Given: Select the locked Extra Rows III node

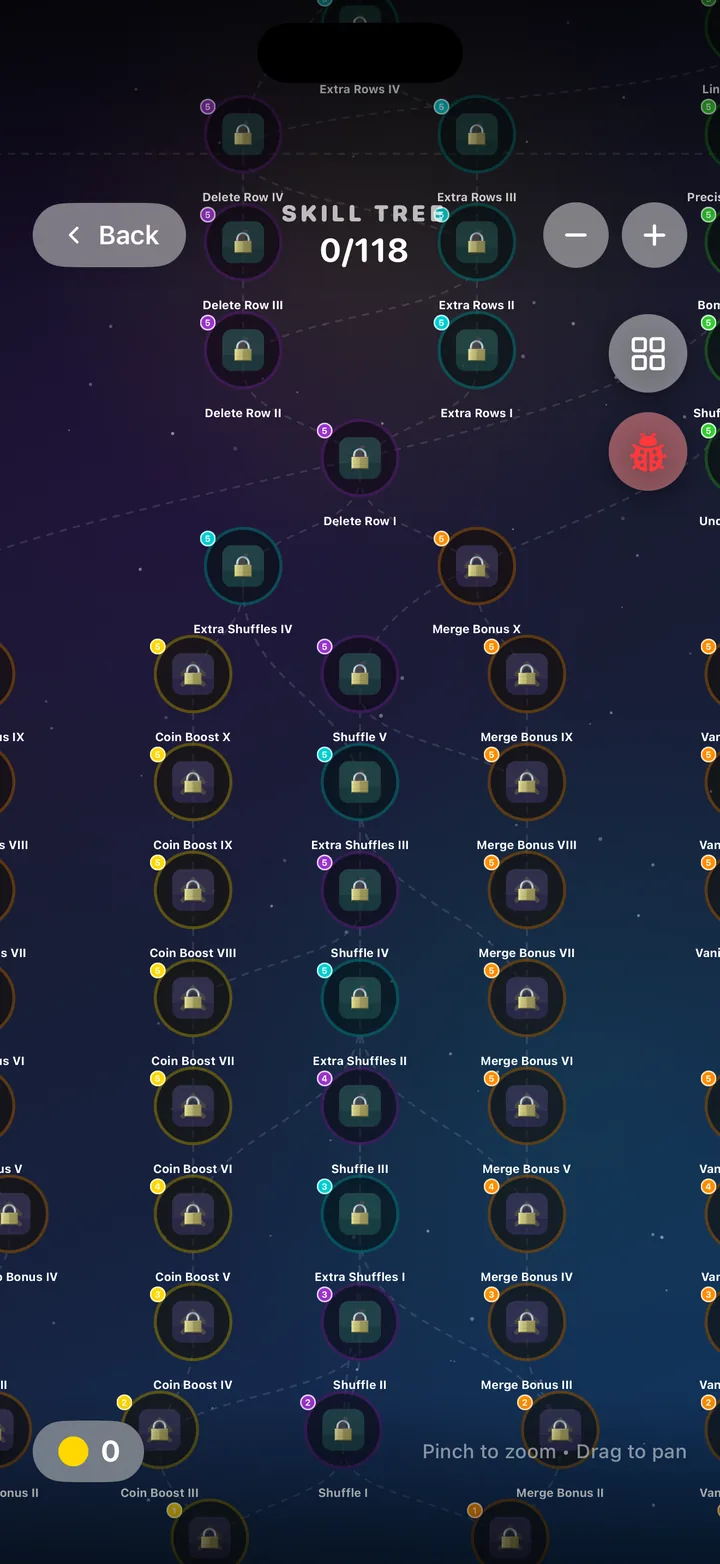Looking at the screenshot, I should pos(477,134).
